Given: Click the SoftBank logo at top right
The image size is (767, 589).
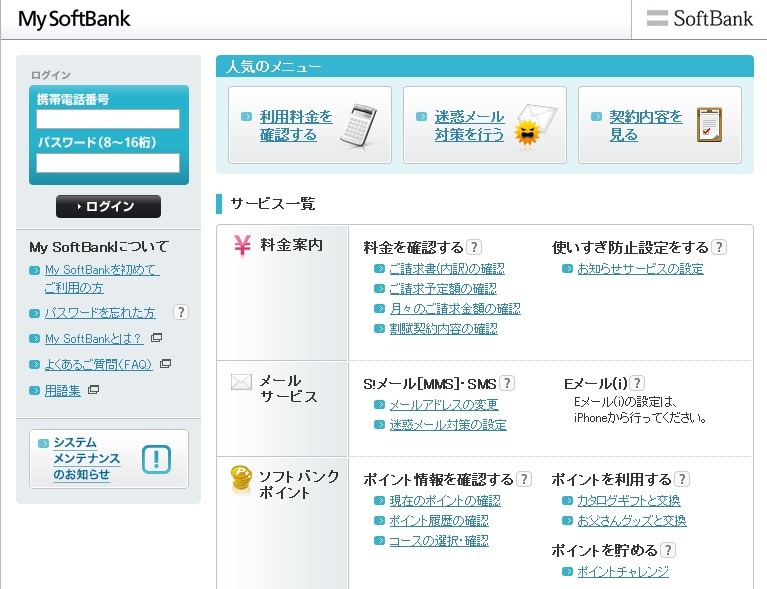Looking at the screenshot, I should [699, 19].
